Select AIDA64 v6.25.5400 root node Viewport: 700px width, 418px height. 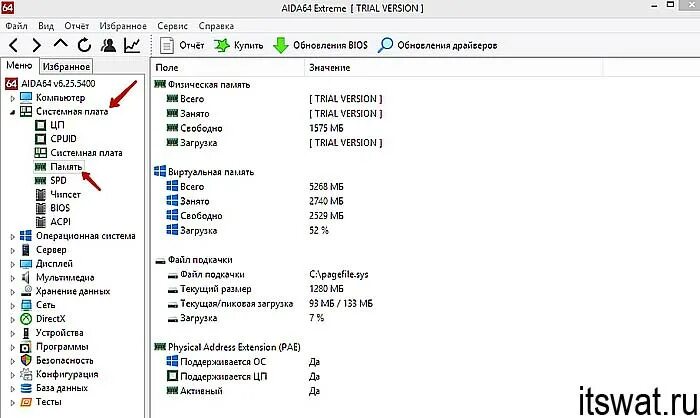58,84
